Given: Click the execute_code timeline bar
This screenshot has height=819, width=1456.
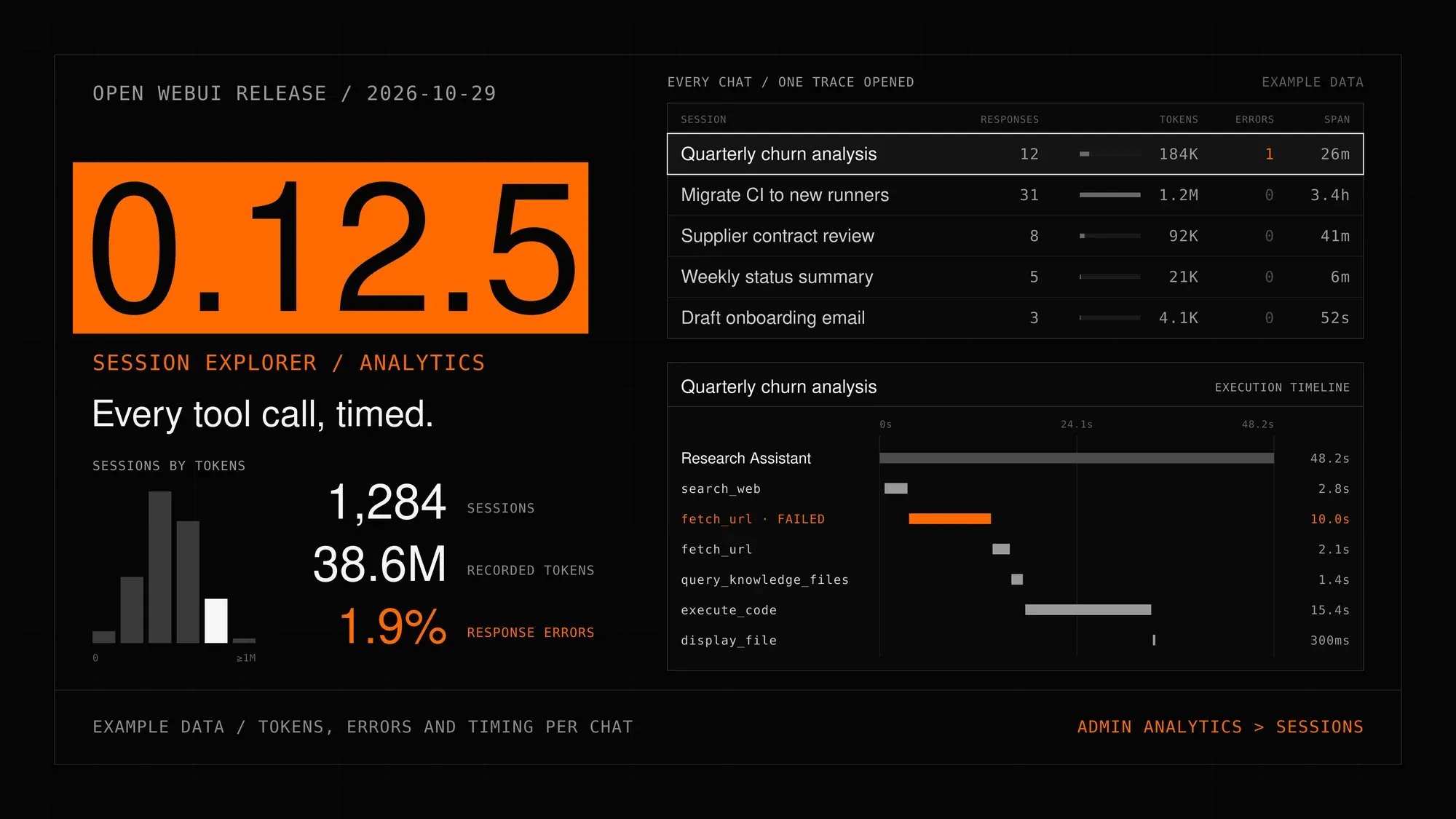Looking at the screenshot, I should [x=1088, y=609].
